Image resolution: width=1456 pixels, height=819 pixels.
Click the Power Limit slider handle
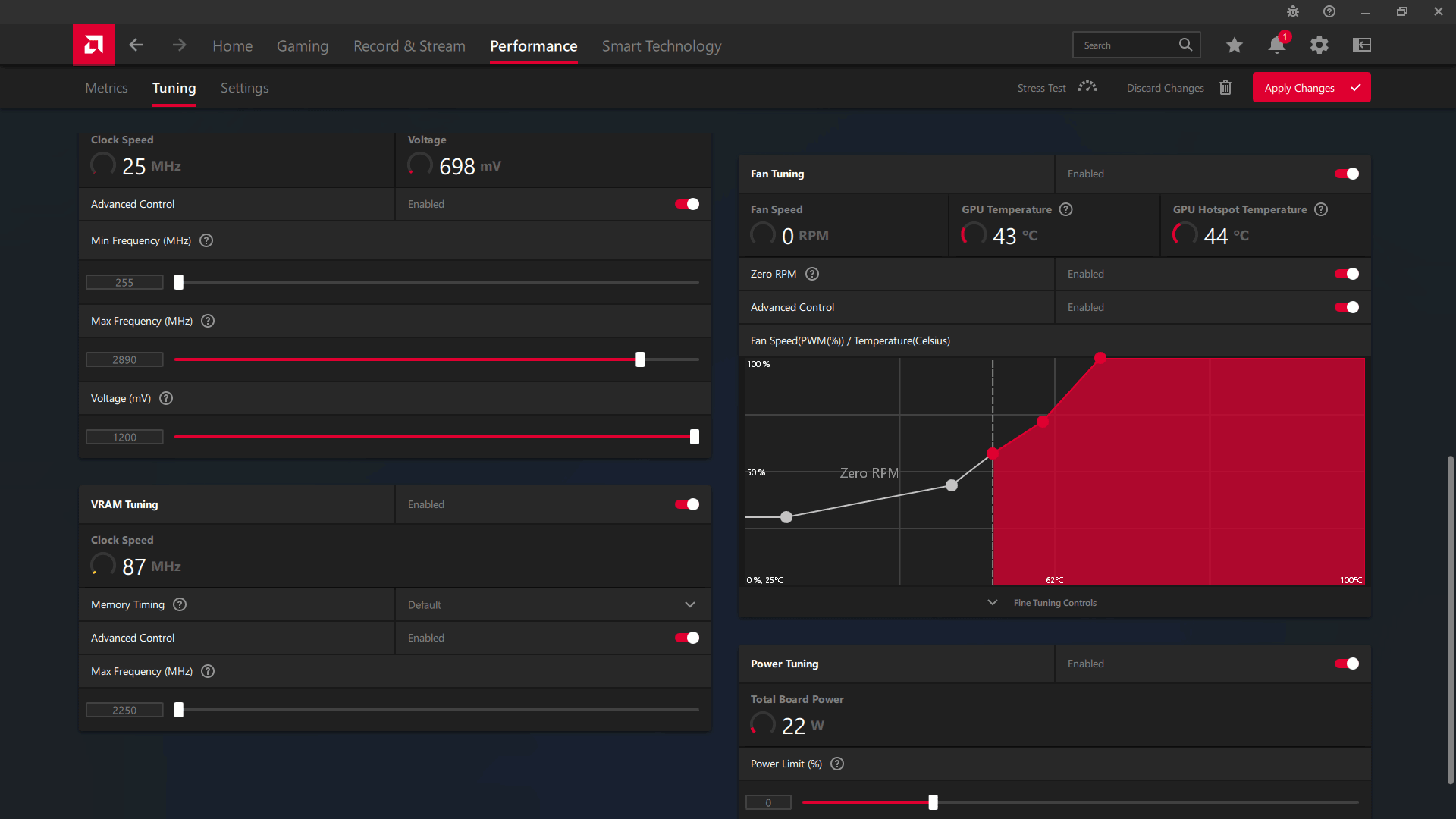tap(933, 802)
